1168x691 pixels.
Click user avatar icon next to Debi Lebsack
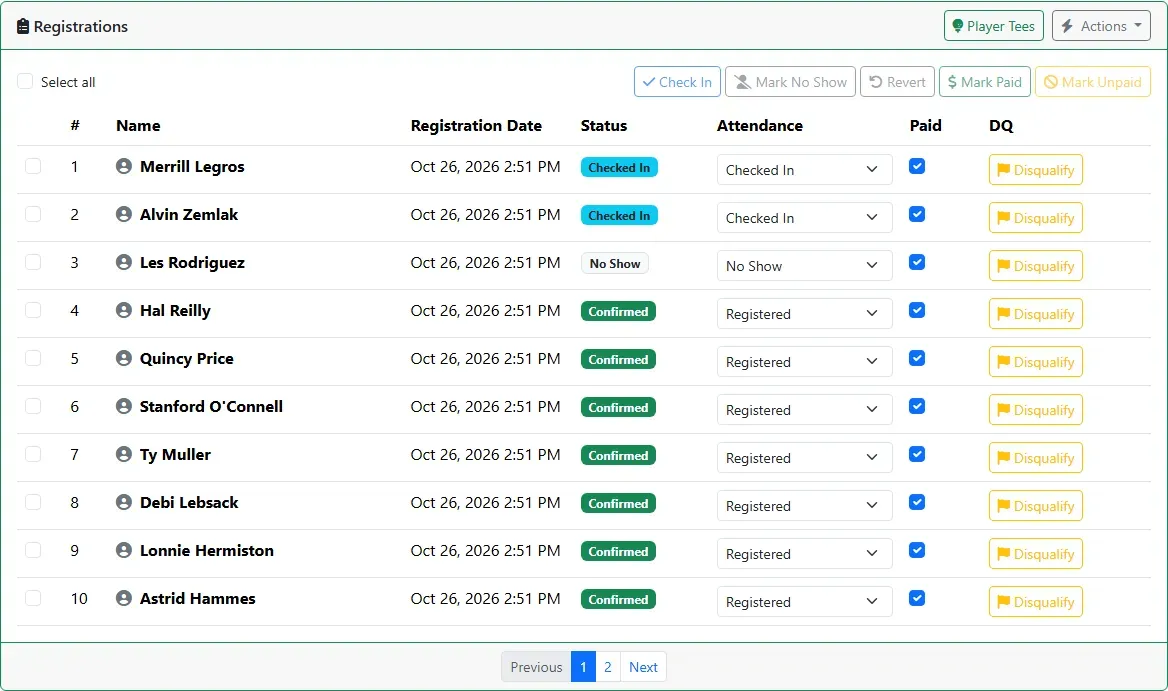coord(124,503)
